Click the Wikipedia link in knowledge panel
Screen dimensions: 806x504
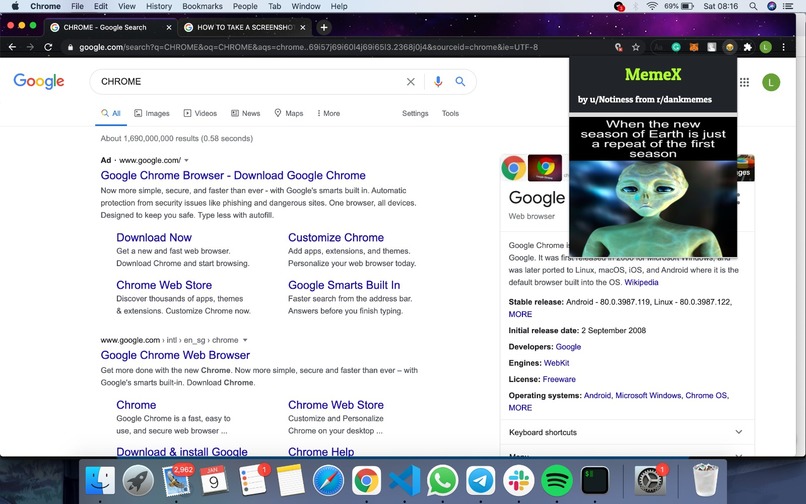click(x=641, y=282)
